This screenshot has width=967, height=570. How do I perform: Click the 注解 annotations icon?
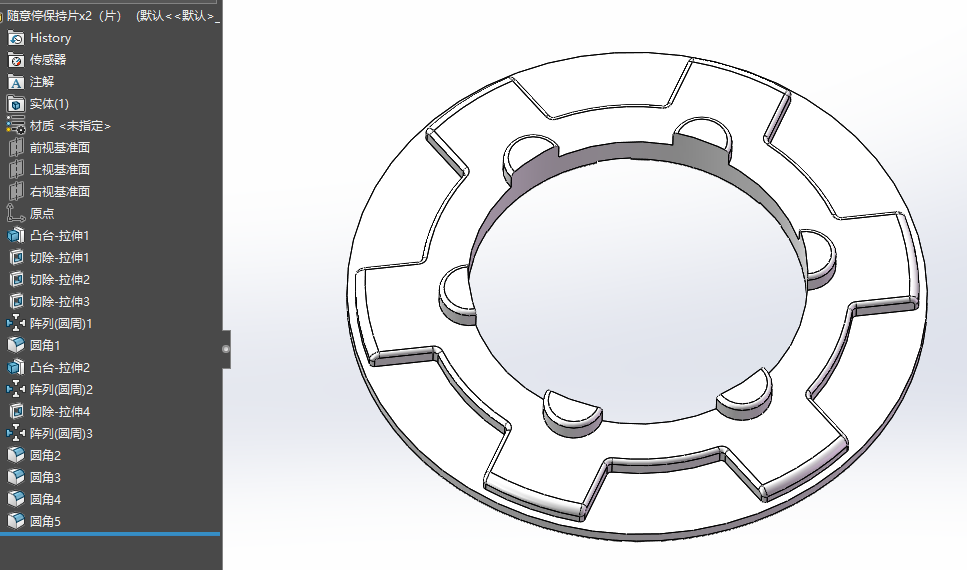[15, 82]
